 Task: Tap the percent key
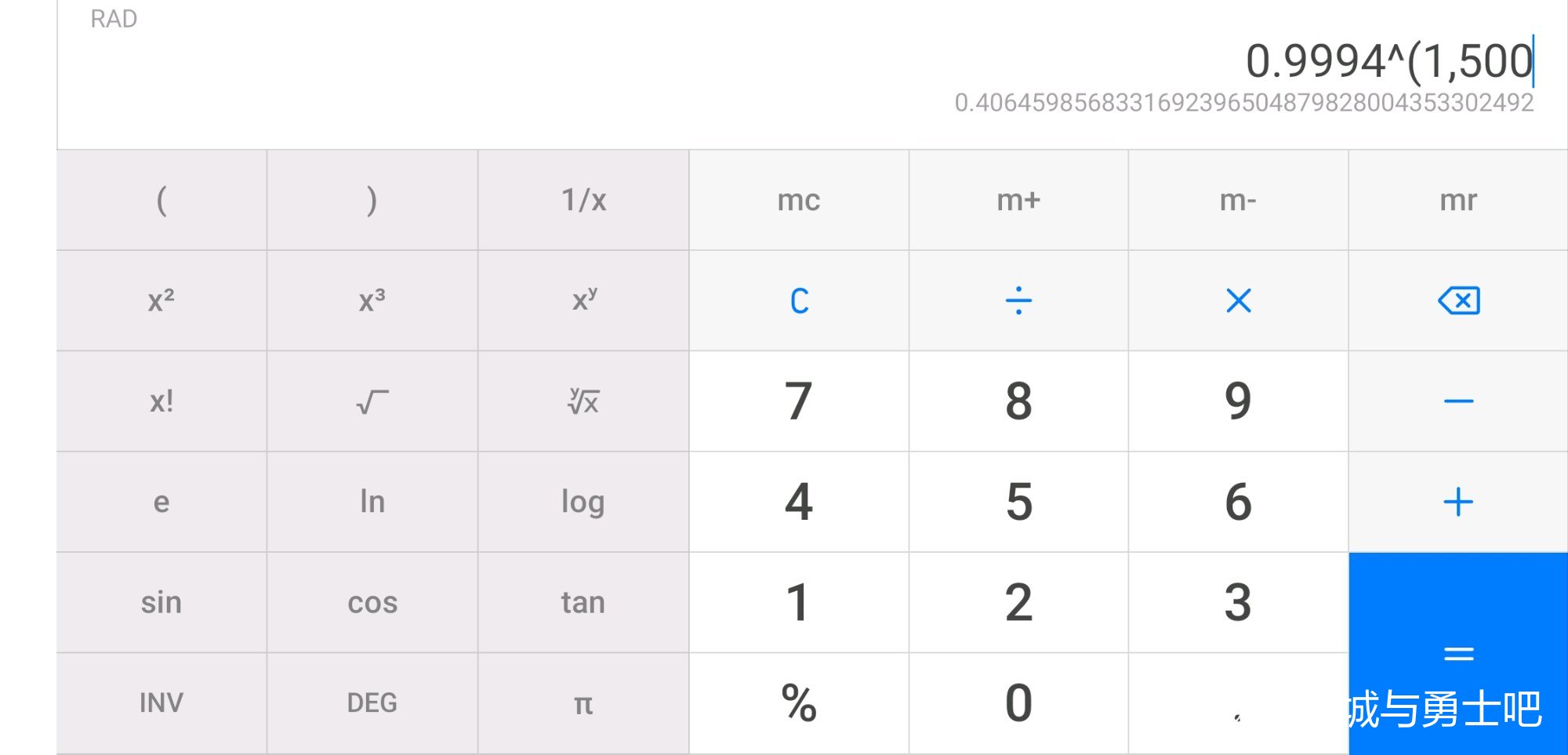pos(799,703)
